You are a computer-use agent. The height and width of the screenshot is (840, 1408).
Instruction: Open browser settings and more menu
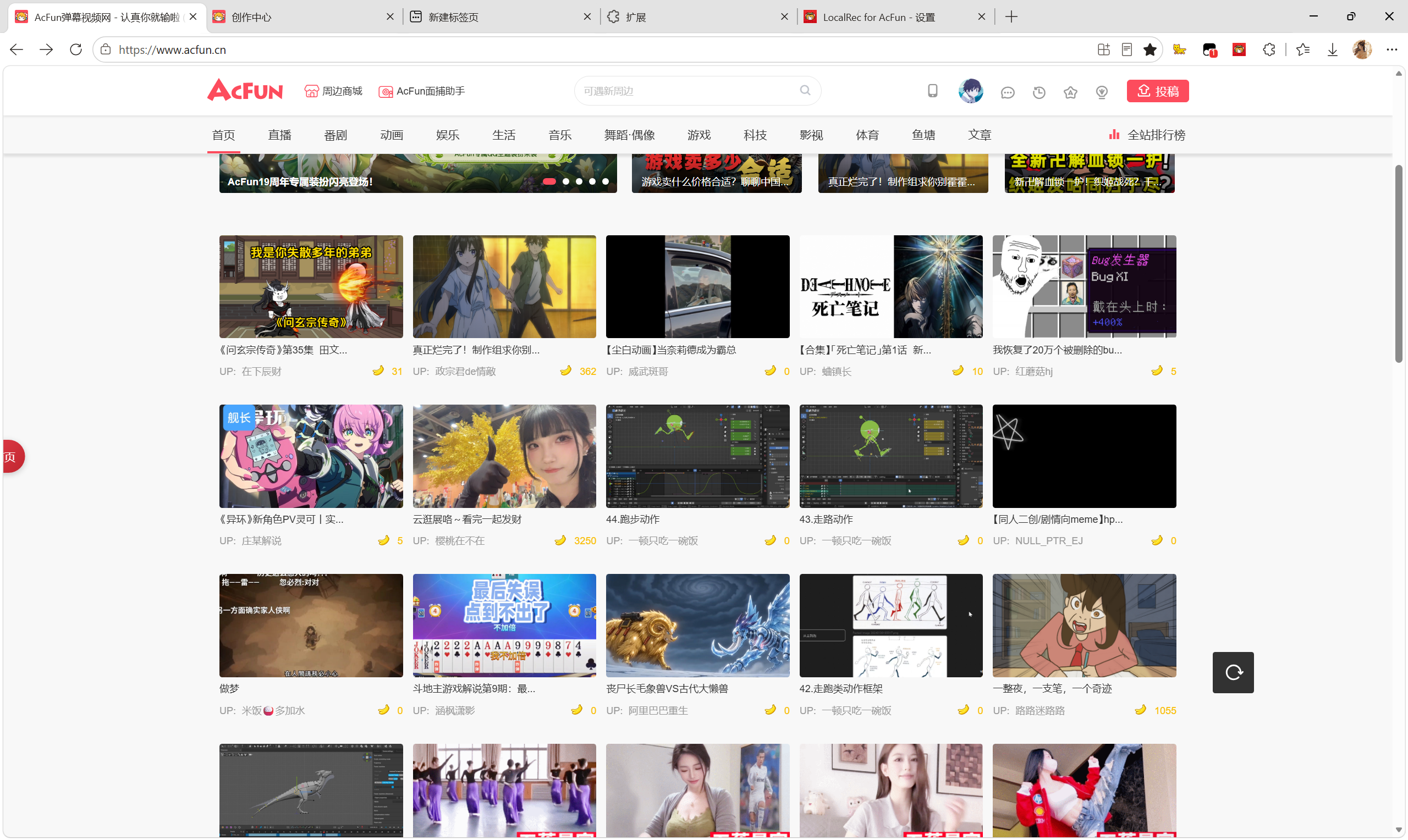tap(1391, 50)
